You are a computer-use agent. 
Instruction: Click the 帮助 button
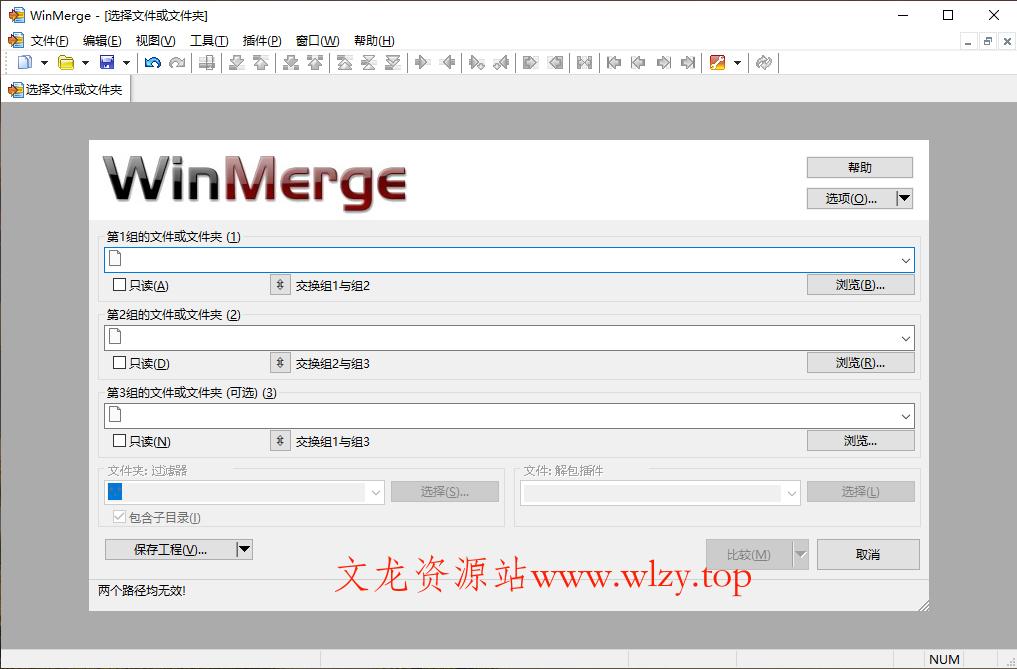click(x=859, y=166)
